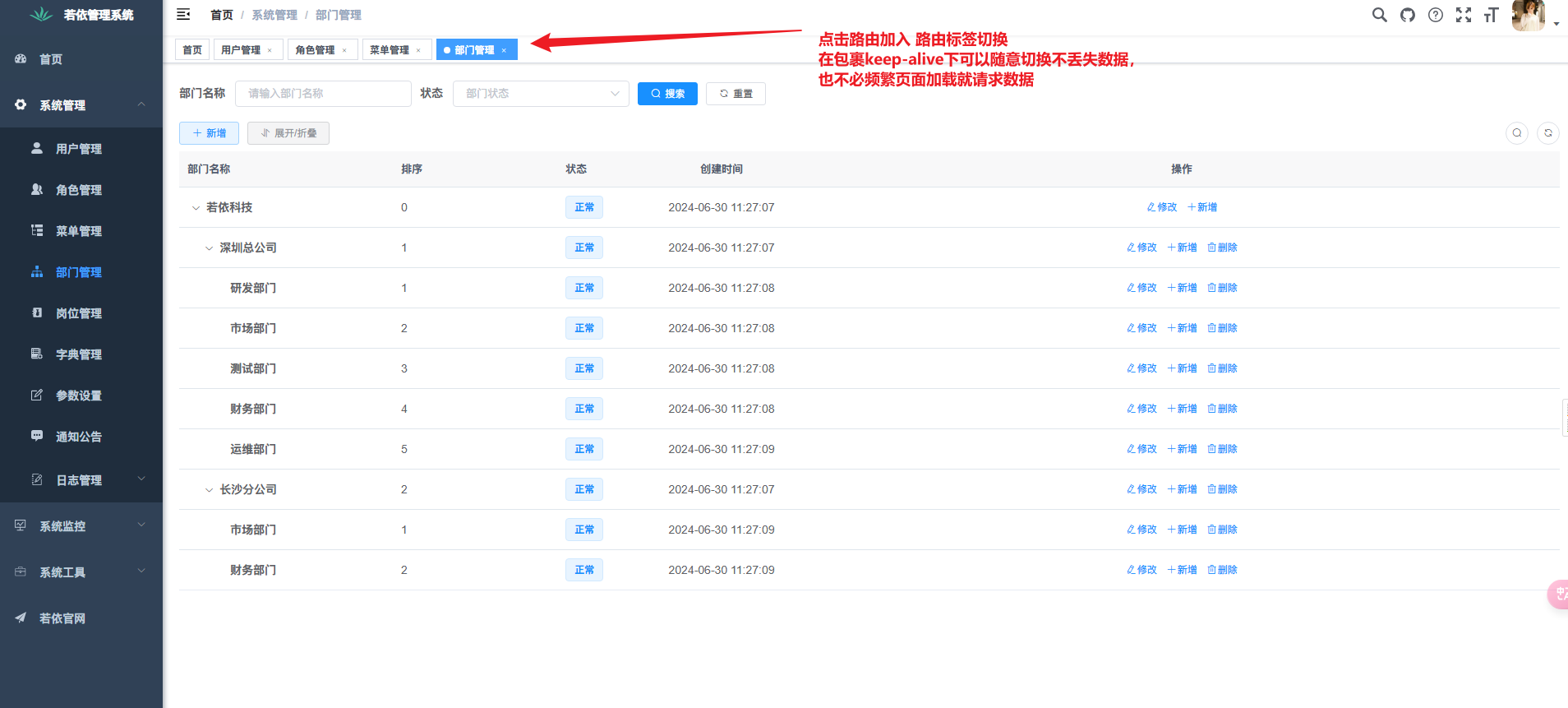The width and height of the screenshot is (1568, 708).
Task: Switch to the 用户管理 tab
Action: pos(241,50)
